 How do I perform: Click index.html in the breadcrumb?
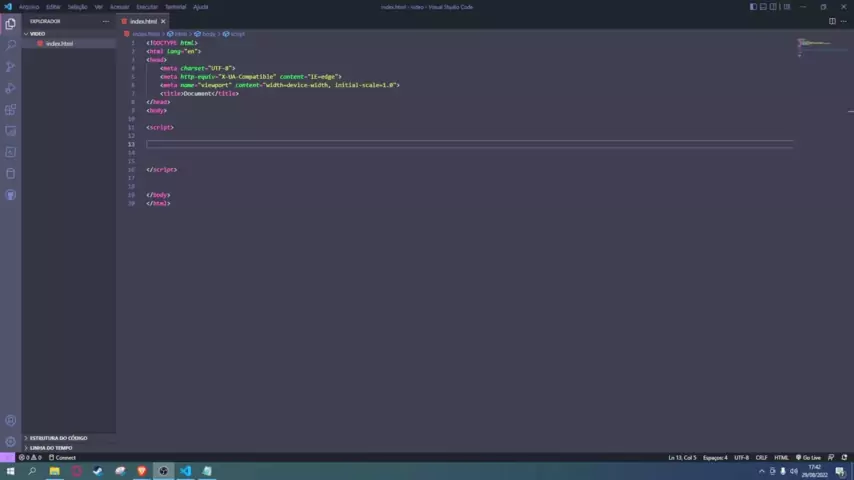pyautogui.click(x=146, y=34)
